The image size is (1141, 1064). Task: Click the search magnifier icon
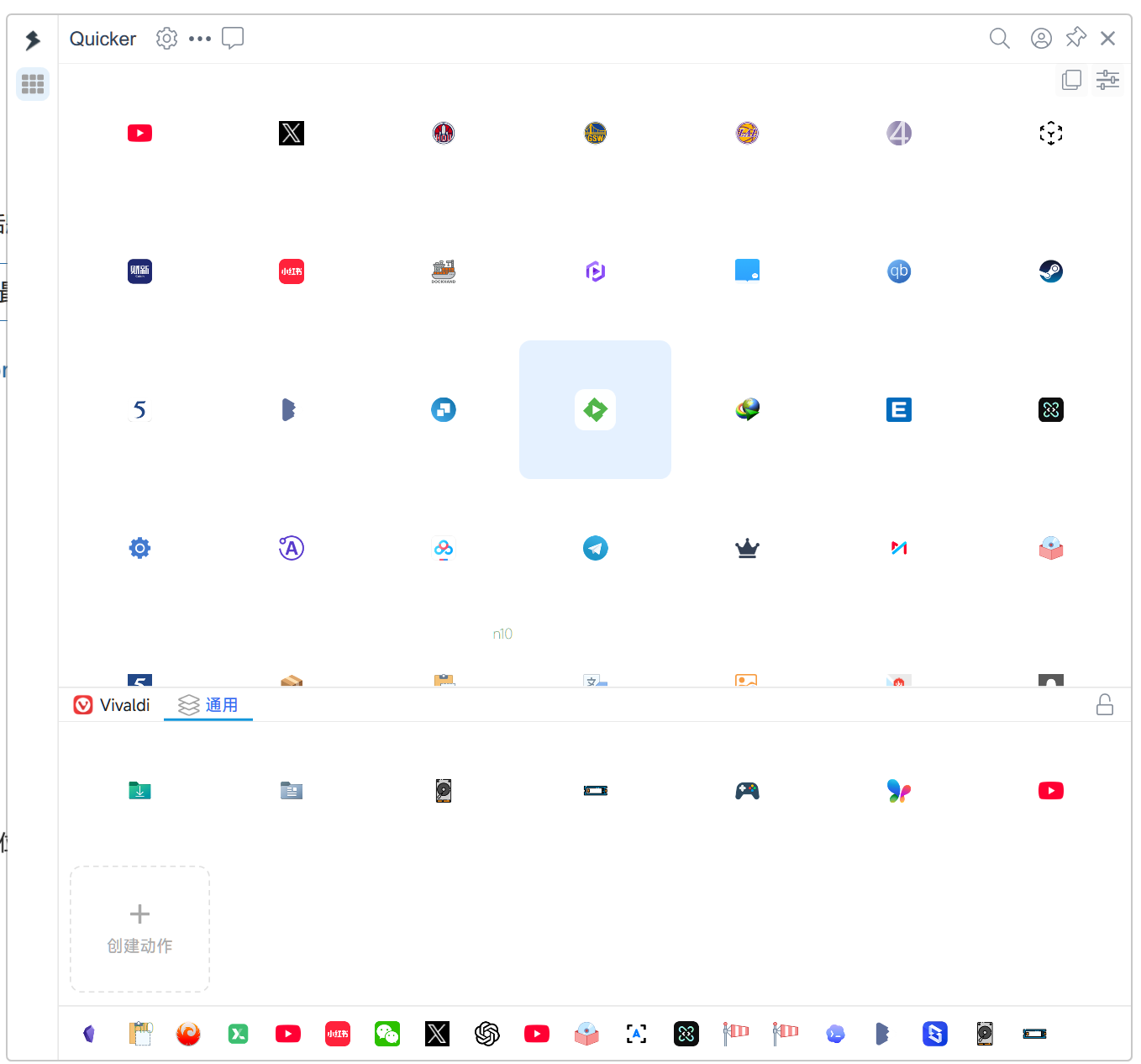(999, 39)
